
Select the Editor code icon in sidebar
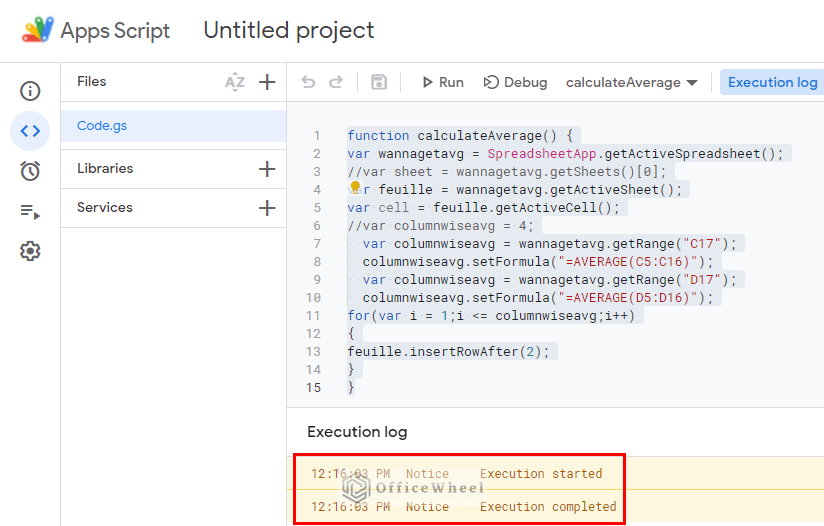[x=30, y=130]
